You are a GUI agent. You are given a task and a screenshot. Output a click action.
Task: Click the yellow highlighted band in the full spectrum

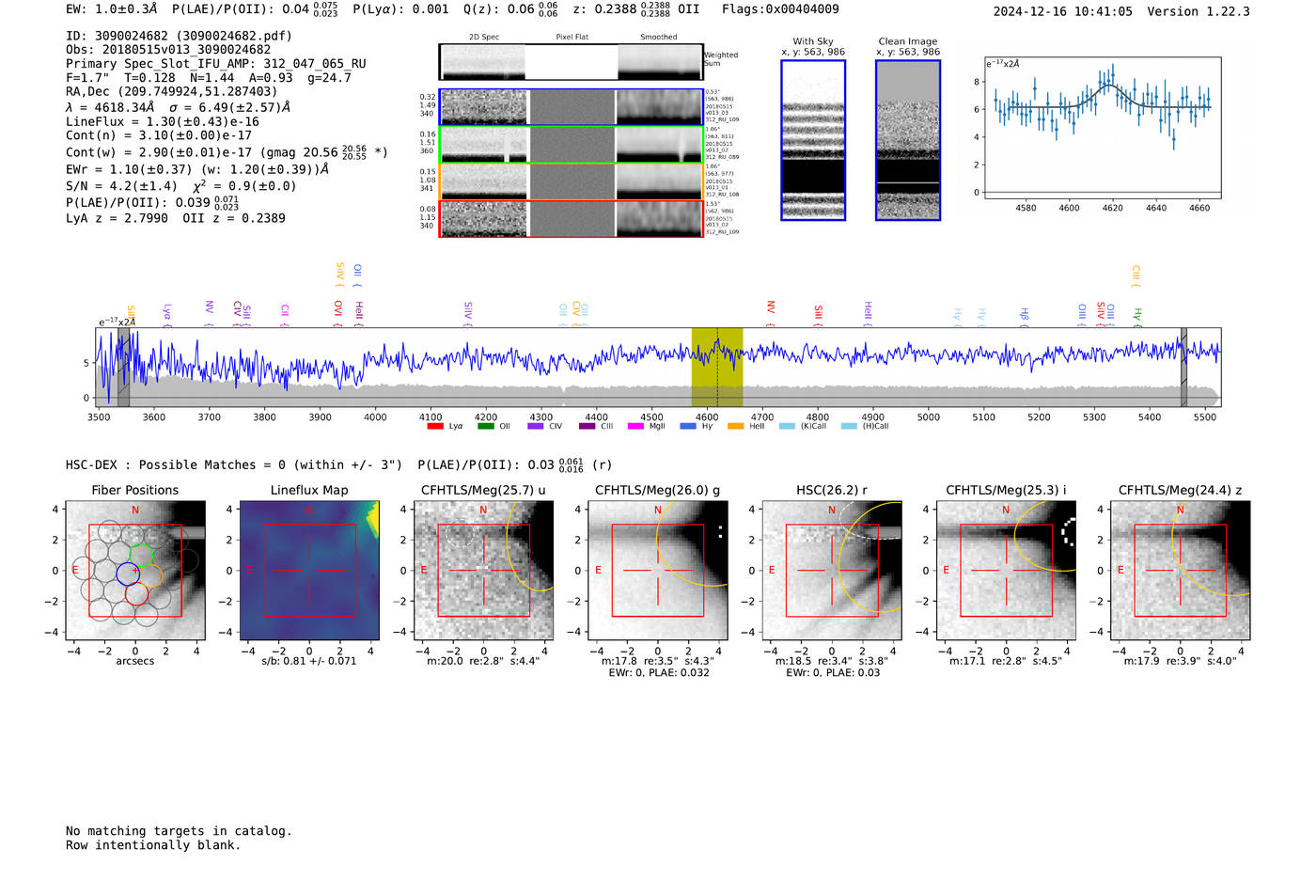(x=717, y=368)
